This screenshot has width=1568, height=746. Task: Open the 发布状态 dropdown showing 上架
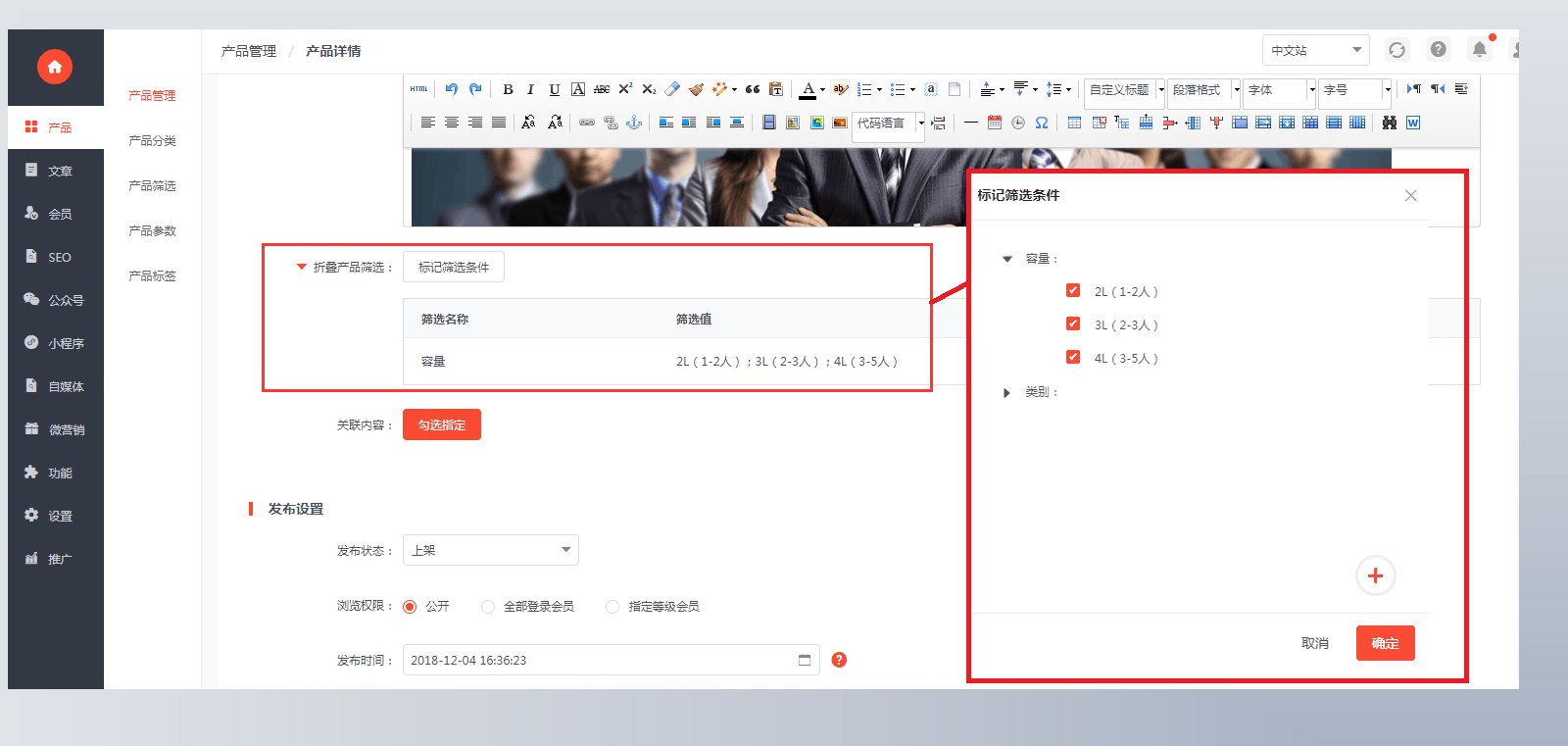[491, 550]
